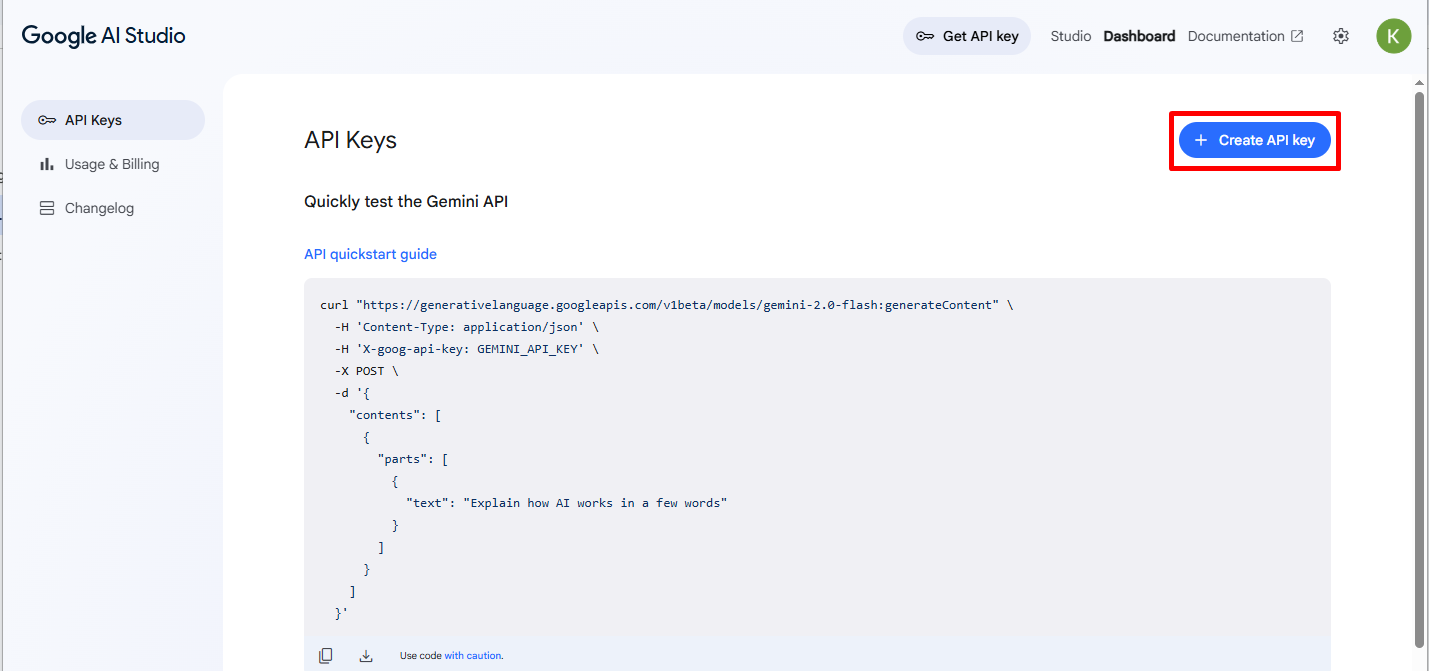Click the scrollbar up arrow
1429x671 pixels.
click(1419, 82)
